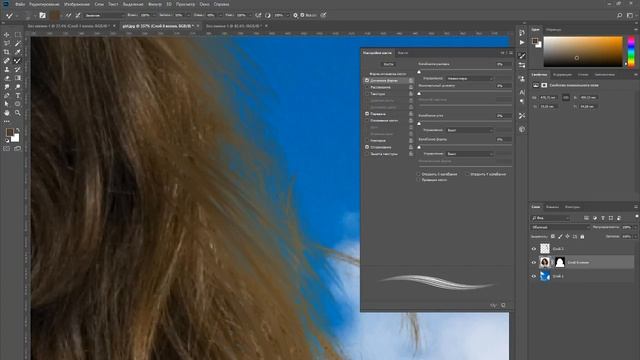This screenshot has width=640, height=360.
Task: Open search magnifier in the options bar
Action: (620, 16)
